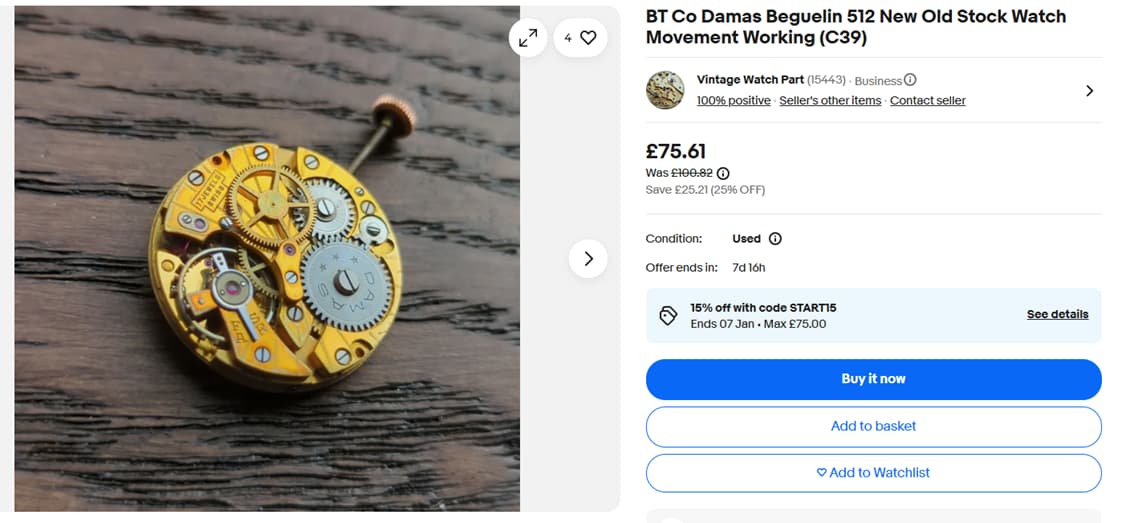Expand seller details with the right chevron
Screen dimensions: 1122x523
tap(1089, 91)
